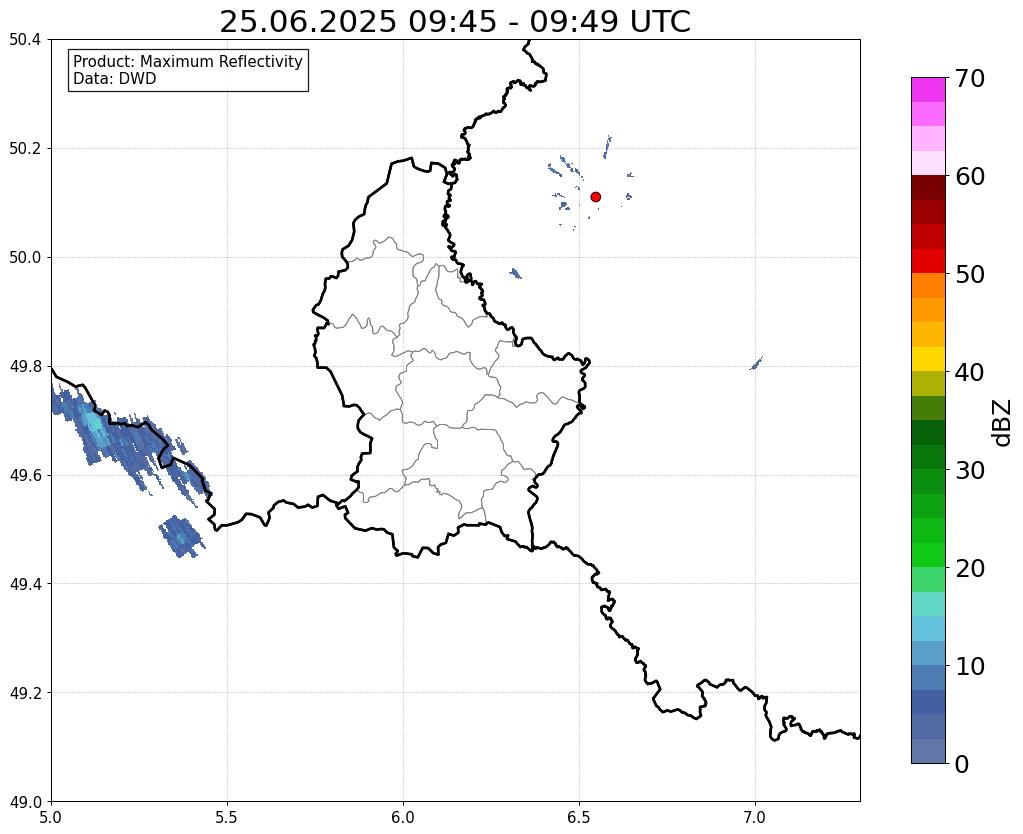Click the colorbar tick label 0
The height and width of the screenshot is (834, 1023).
pyautogui.click(x=962, y=764)
